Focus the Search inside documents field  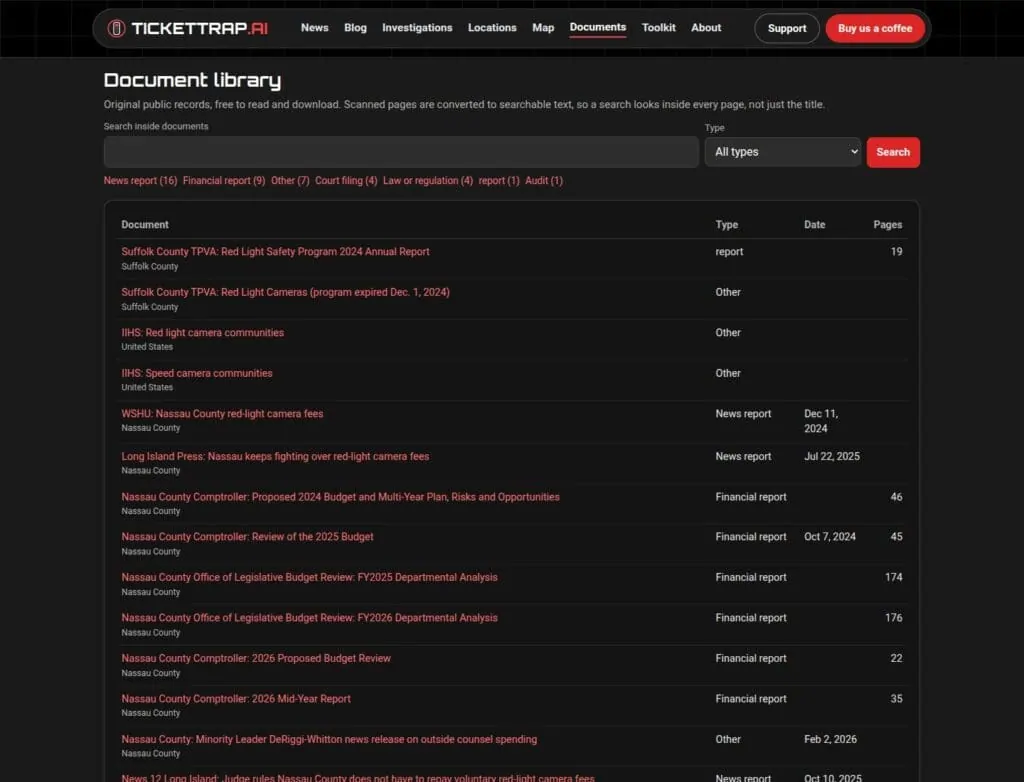[x=401, y=152]
